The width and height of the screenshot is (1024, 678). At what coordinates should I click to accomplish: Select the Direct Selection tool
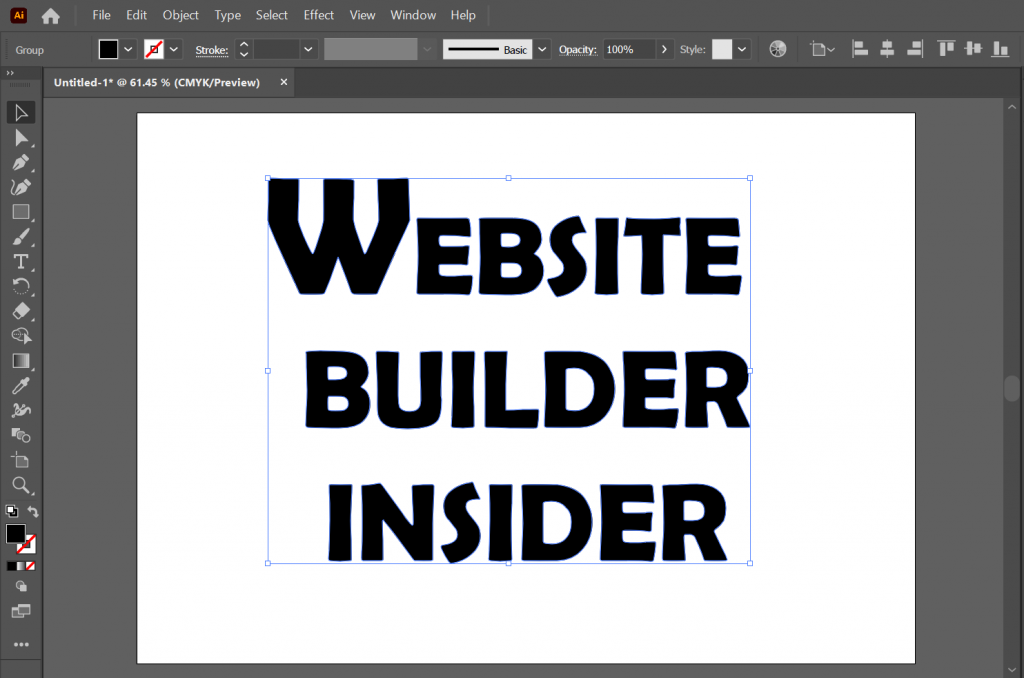(22, 137)
